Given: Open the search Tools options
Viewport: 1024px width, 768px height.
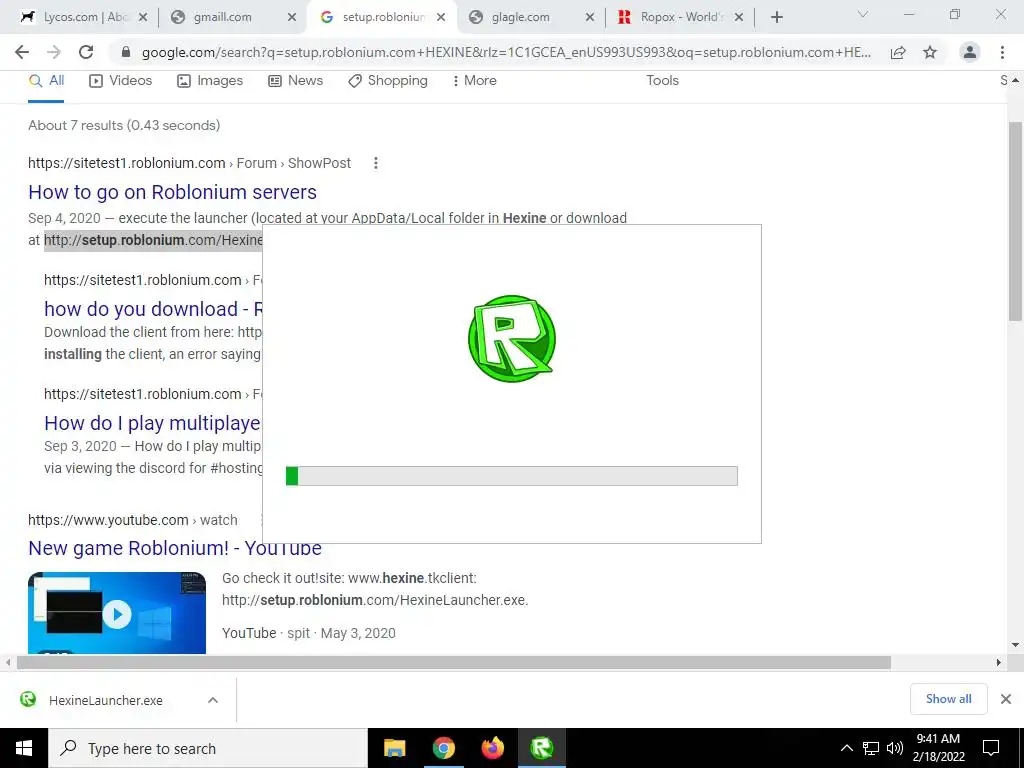Looking at the screenshot, I should 662,80.
